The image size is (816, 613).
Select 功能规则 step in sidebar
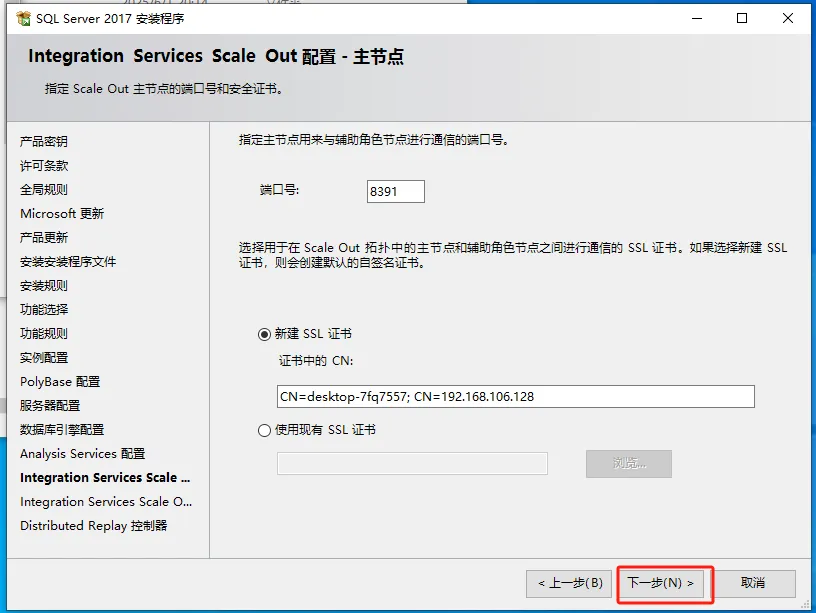point(44,333)
